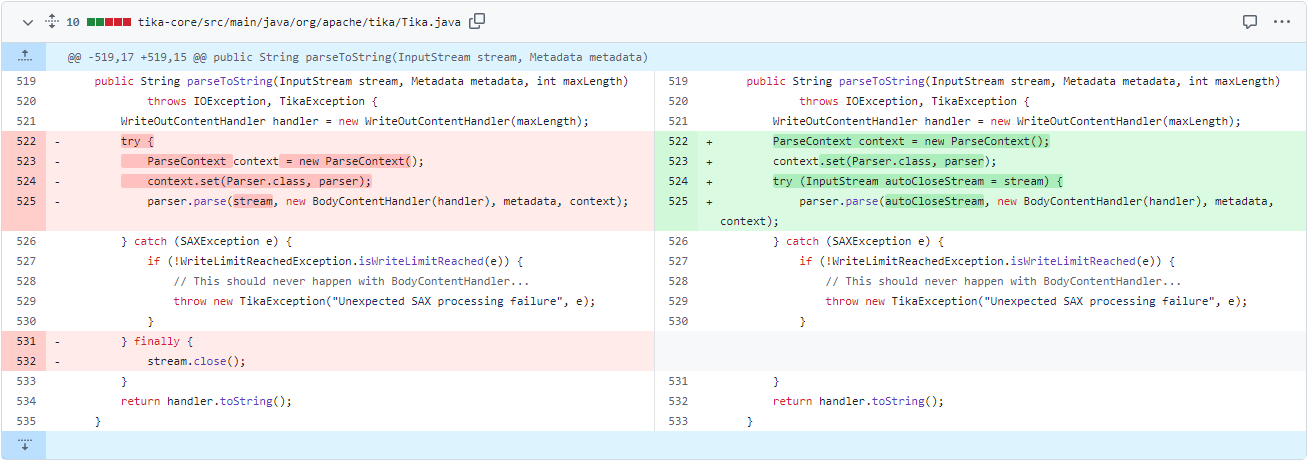The width and height of the screenshot is (1311, 462).
Task: Open the comment icon on file header
Action: [1249, 21]
